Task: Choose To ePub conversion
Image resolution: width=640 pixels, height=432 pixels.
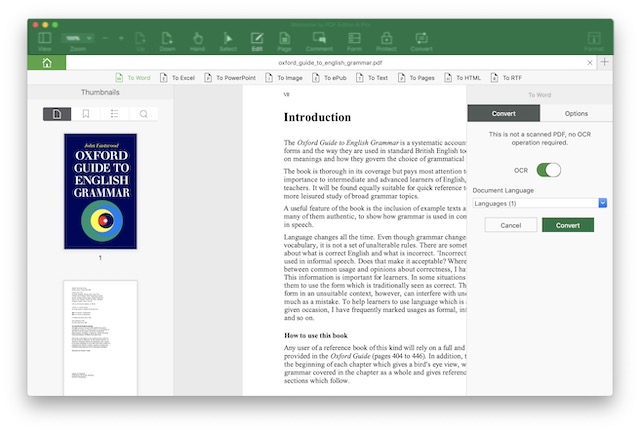Action: click(329, 78)
